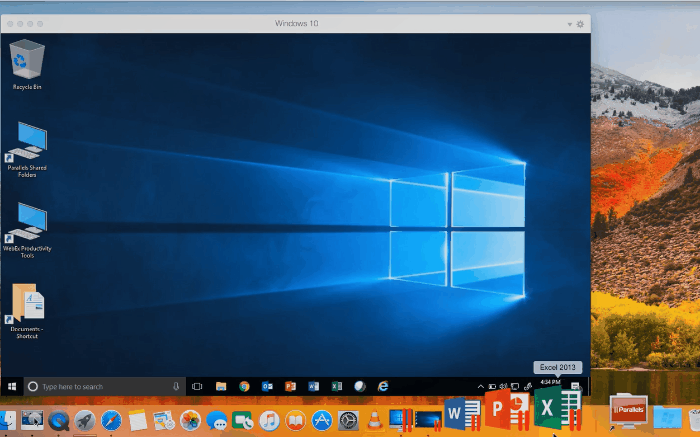Open the blue Windows folder in Dock
This screenshot has height=437, width=700.
tap(667, 419)
